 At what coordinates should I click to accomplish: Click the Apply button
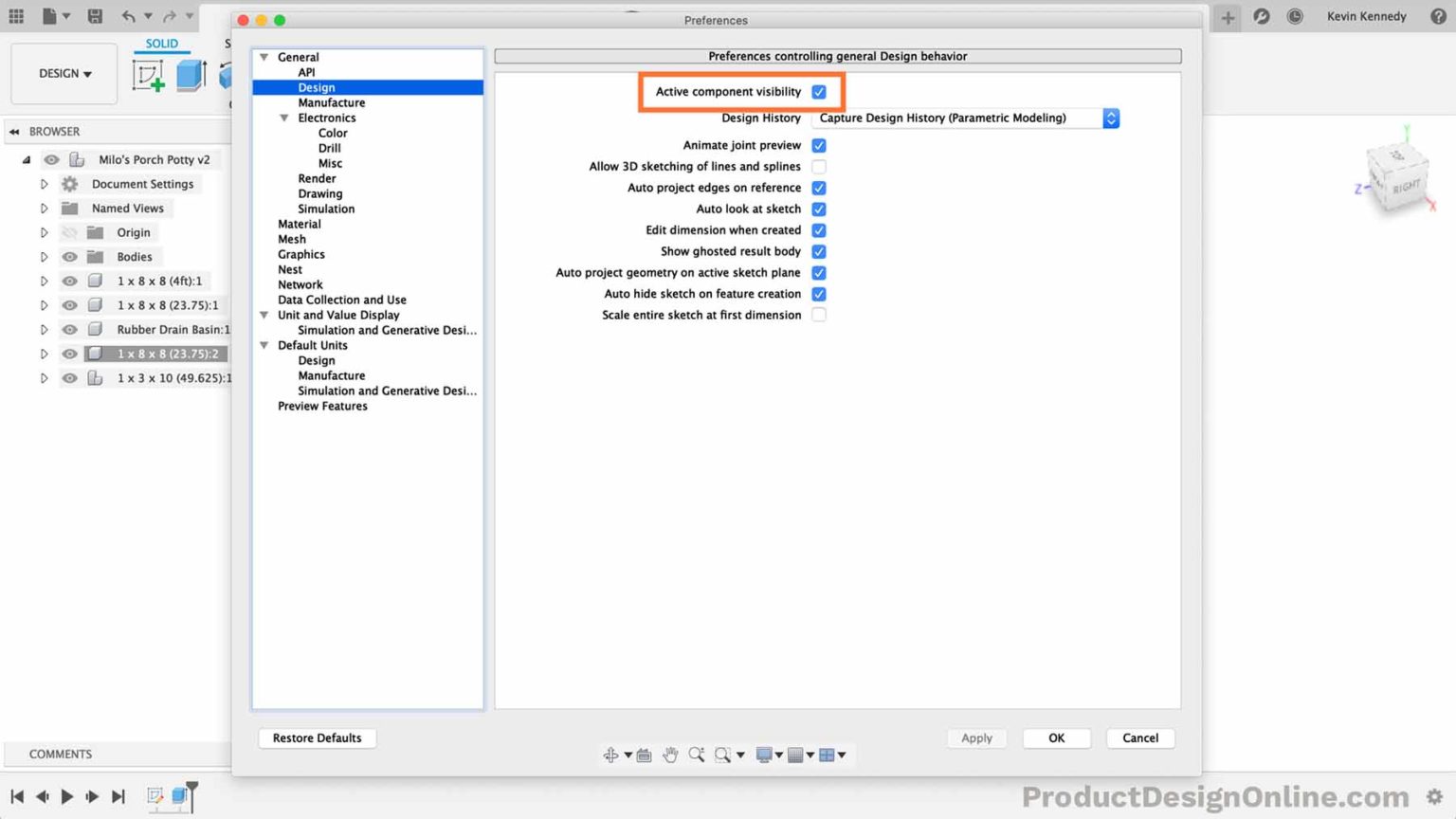coord(976,737)
